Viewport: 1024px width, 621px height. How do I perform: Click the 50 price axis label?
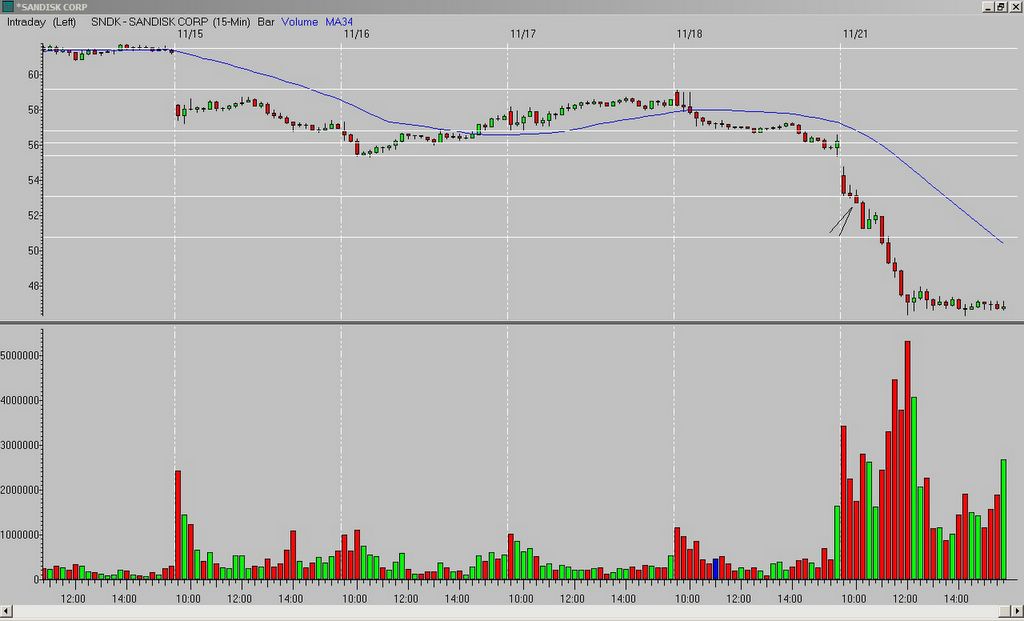(34, 251)
